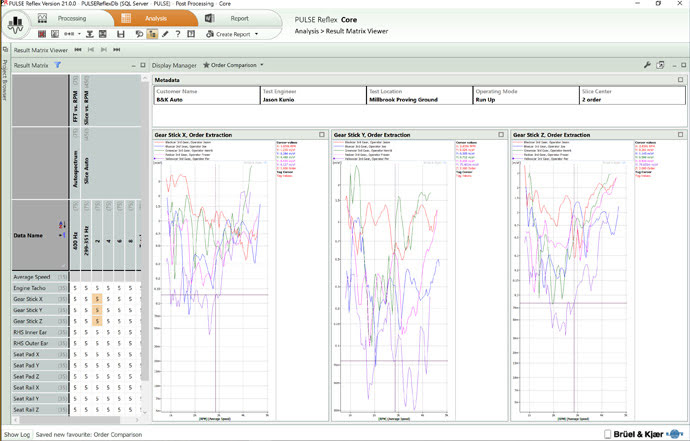Click the Show Log button
The height and width of the screenshot is (441, 690).
coord(17,434)
